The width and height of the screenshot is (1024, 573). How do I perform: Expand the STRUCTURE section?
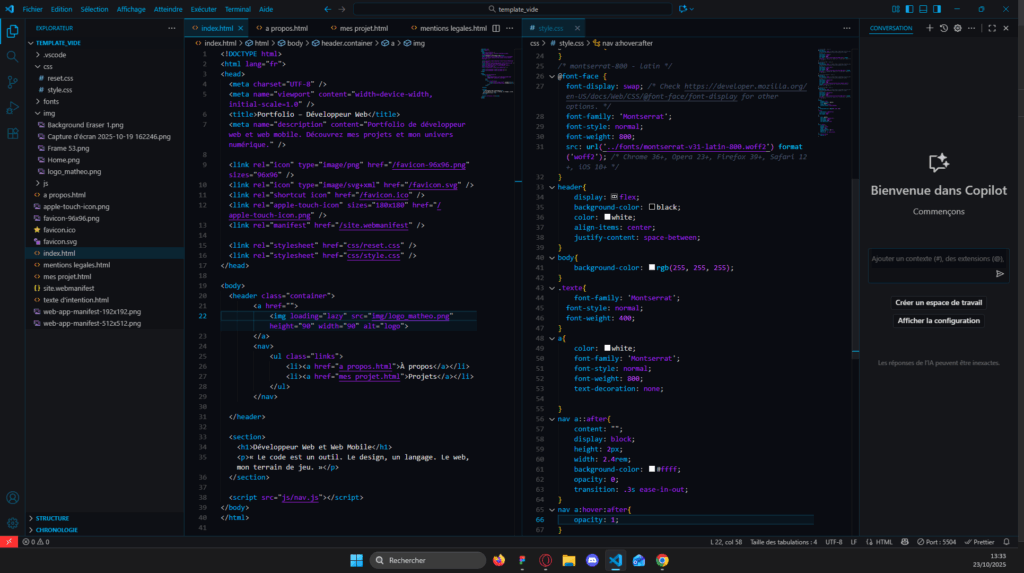[x=52, y=518]
